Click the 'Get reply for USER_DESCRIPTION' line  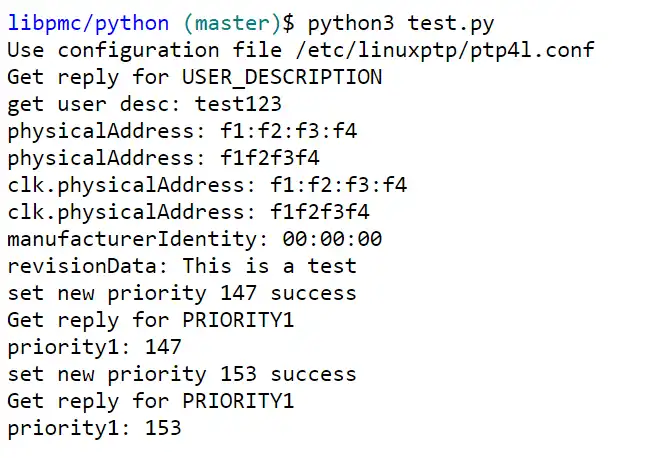195,75
